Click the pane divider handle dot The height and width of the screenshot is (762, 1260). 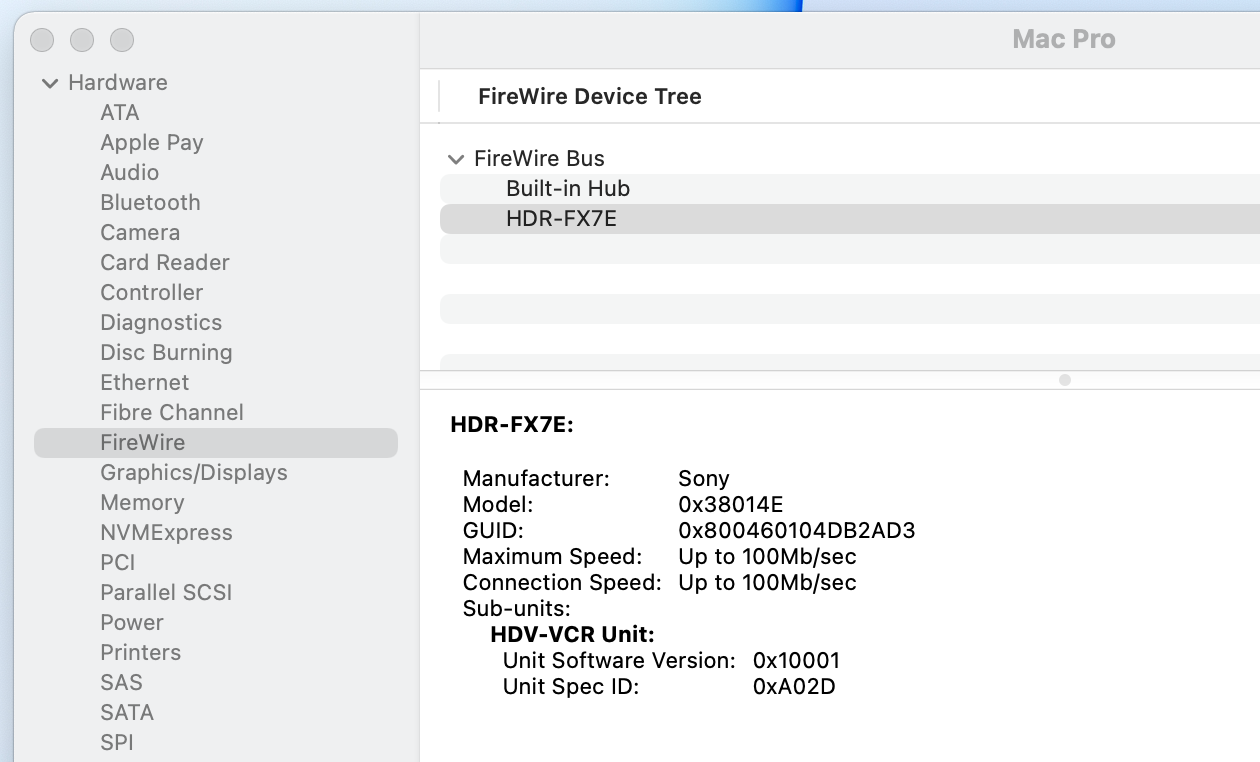[x=1065, y=380]
